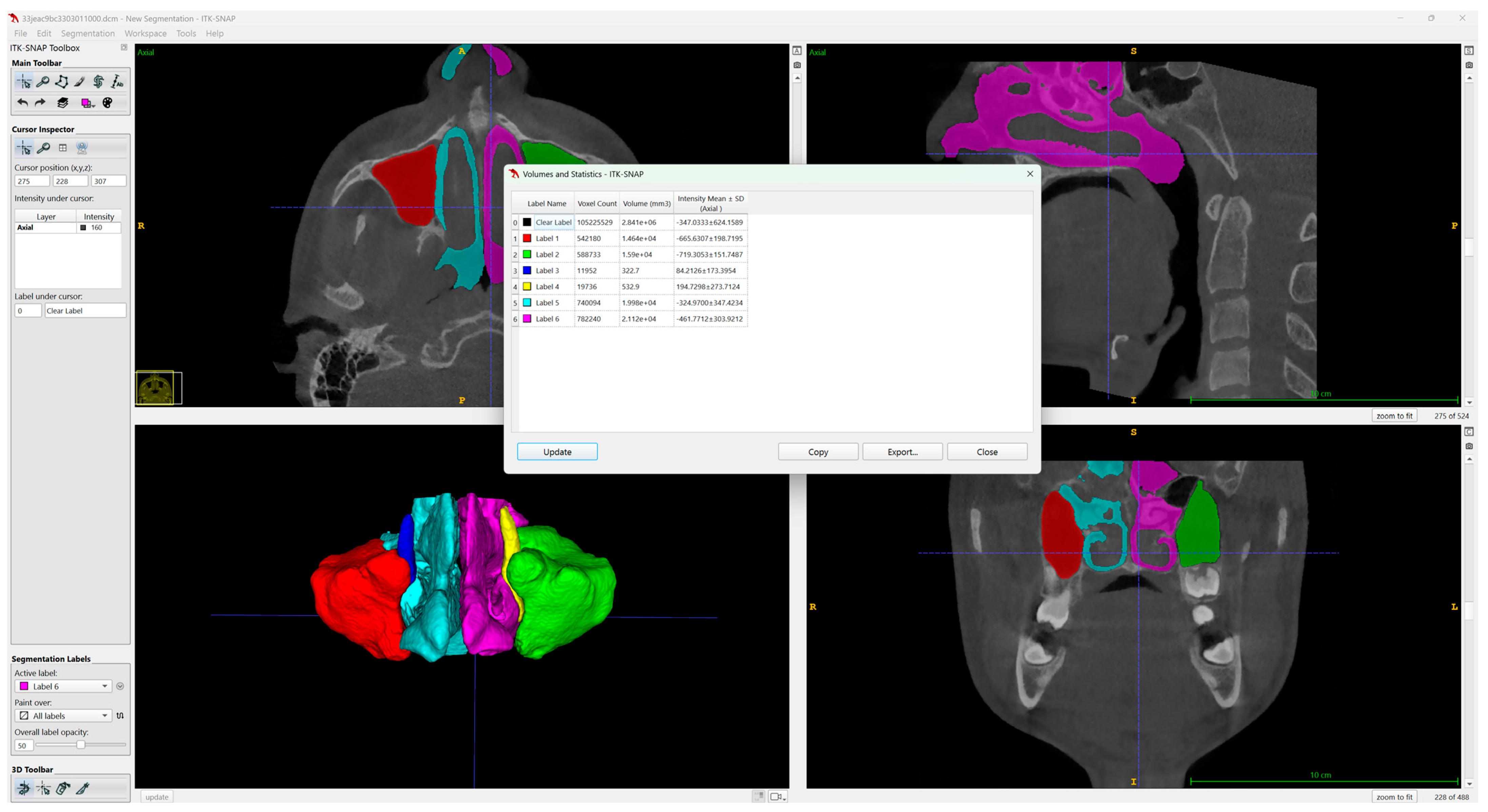Select the Snake active contour tool
Screen dimensions: 1488x812
[x=99, y=82]
